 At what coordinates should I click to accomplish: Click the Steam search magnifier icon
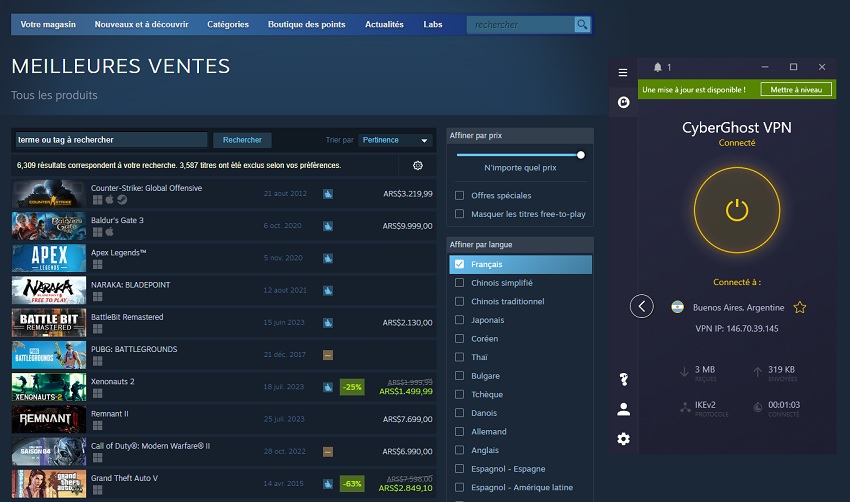point(582,24)
